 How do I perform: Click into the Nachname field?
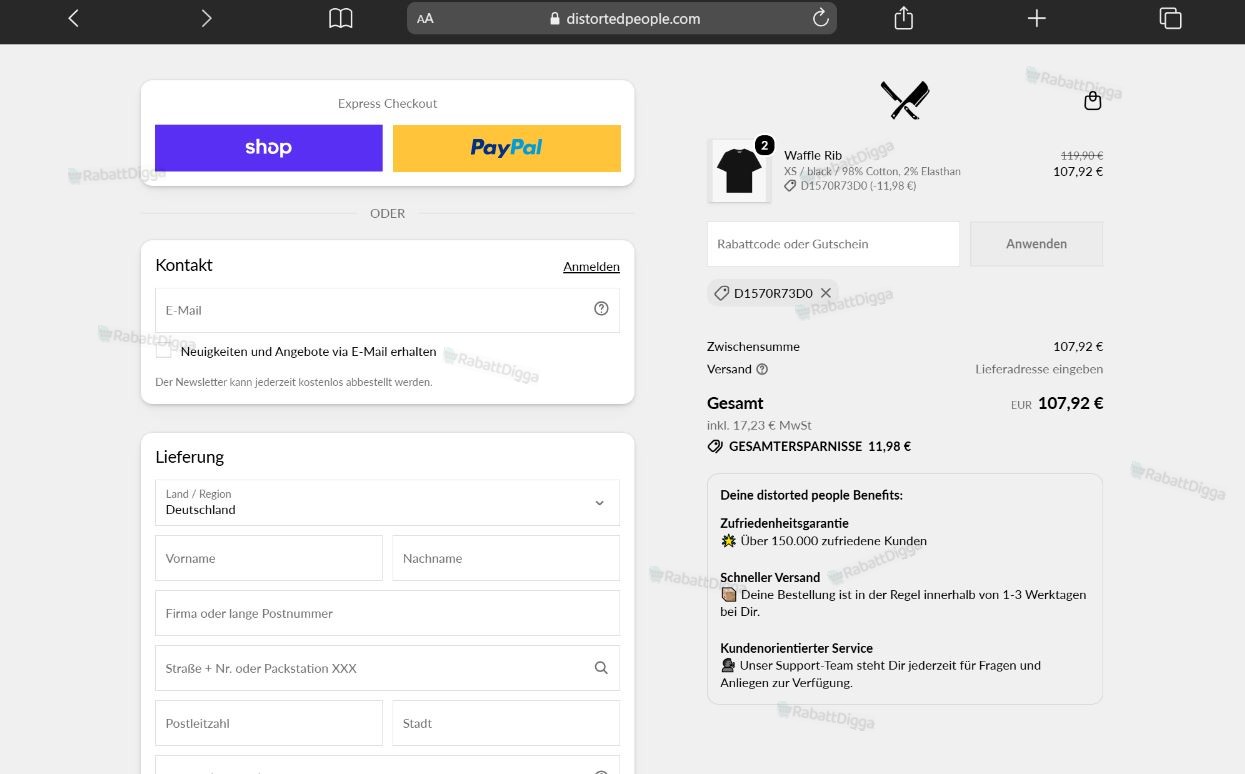click(506, 558)
